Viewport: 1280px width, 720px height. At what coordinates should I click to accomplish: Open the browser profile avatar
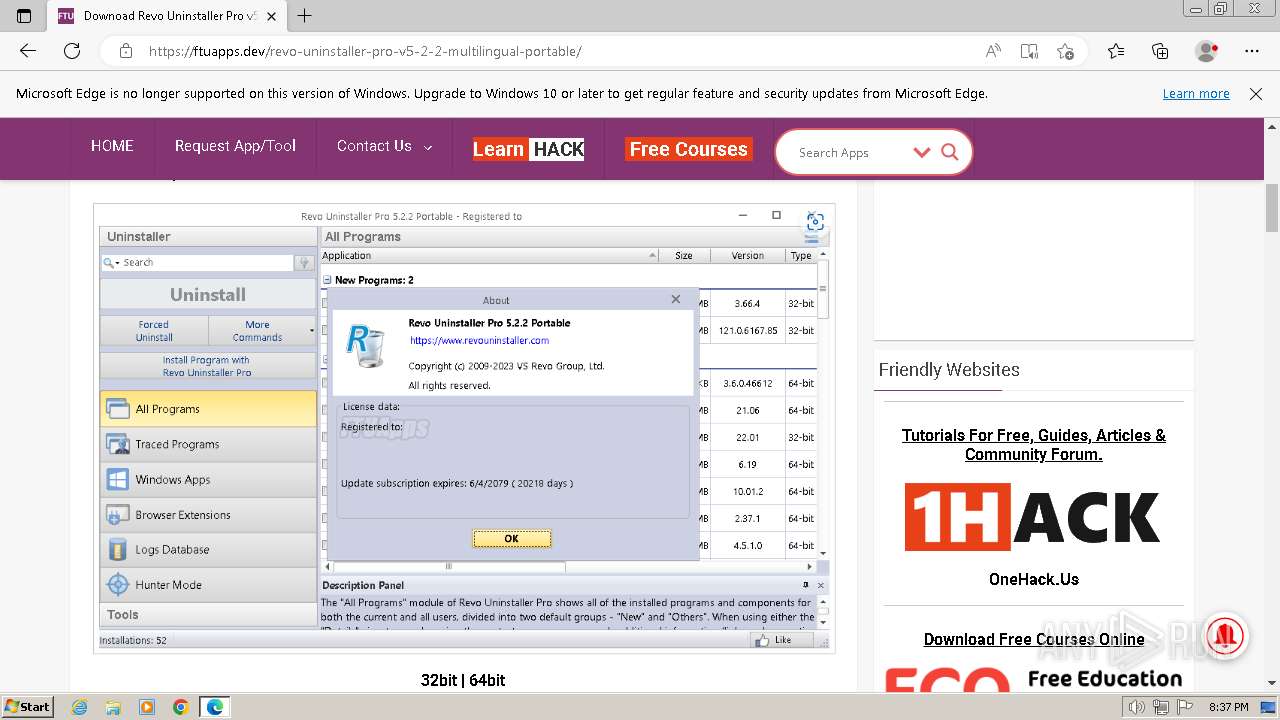1207,51
